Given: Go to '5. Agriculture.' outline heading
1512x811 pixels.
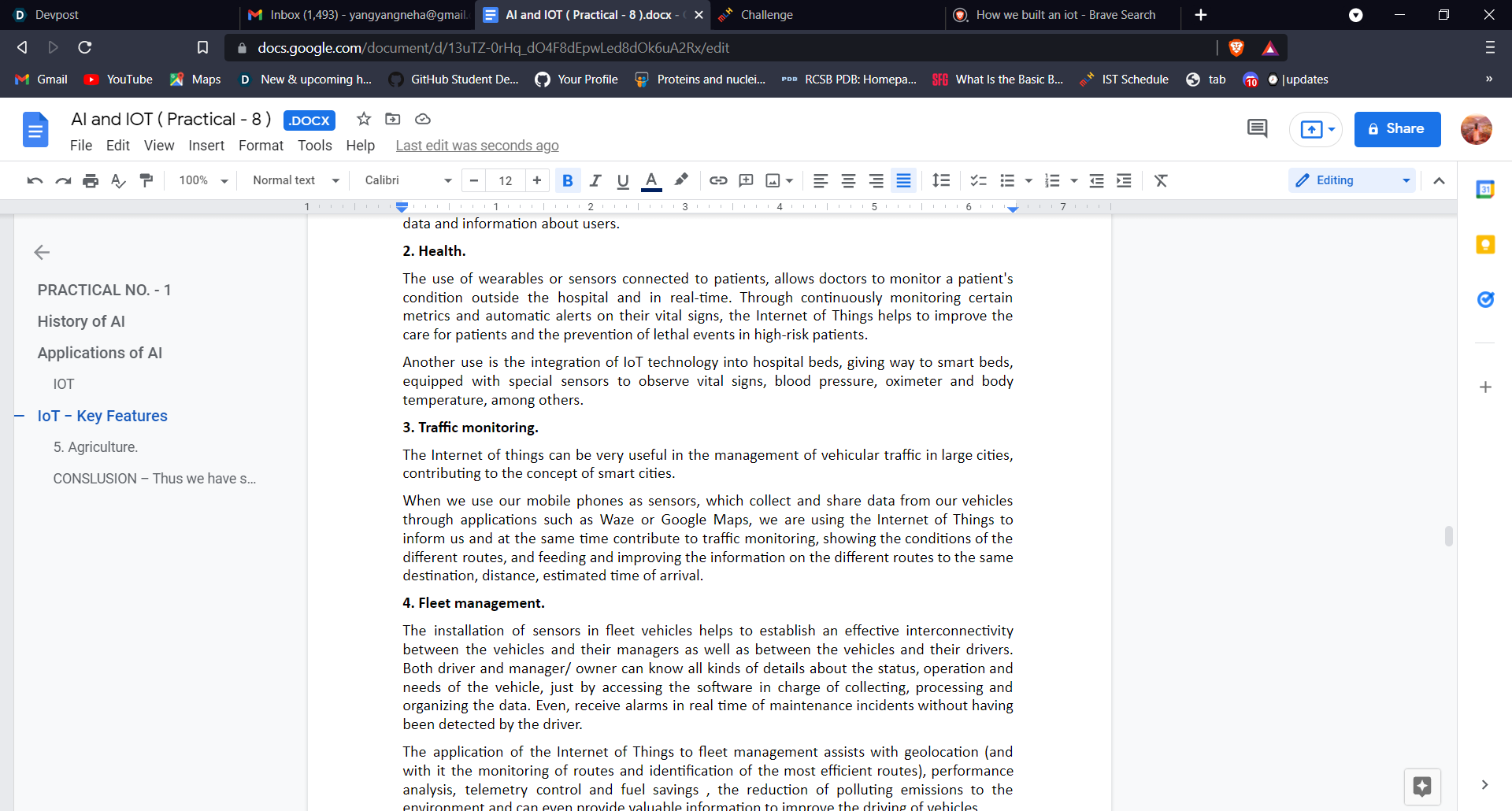Looking at the screenshot, I should [95, 447].
